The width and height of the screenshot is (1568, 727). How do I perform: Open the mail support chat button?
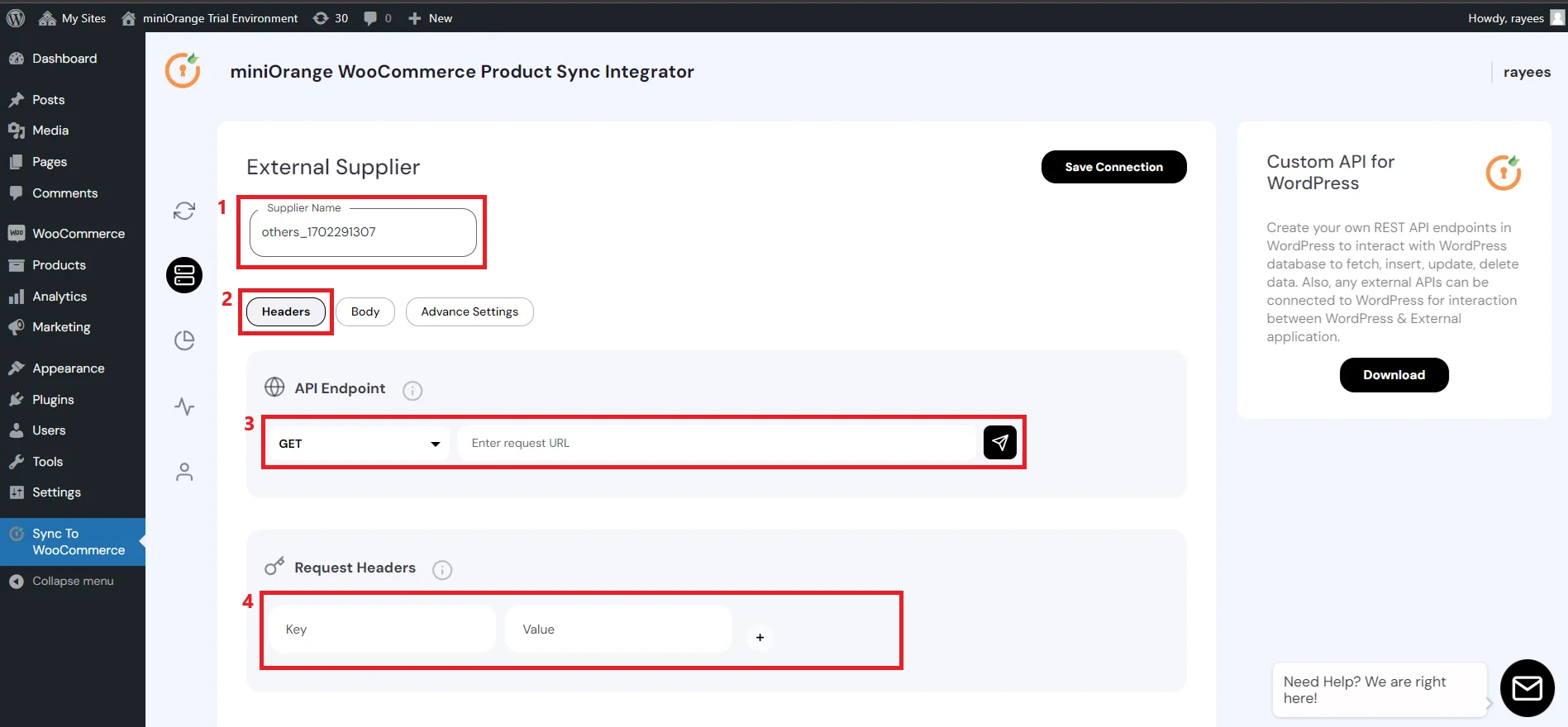[1527, 688]
